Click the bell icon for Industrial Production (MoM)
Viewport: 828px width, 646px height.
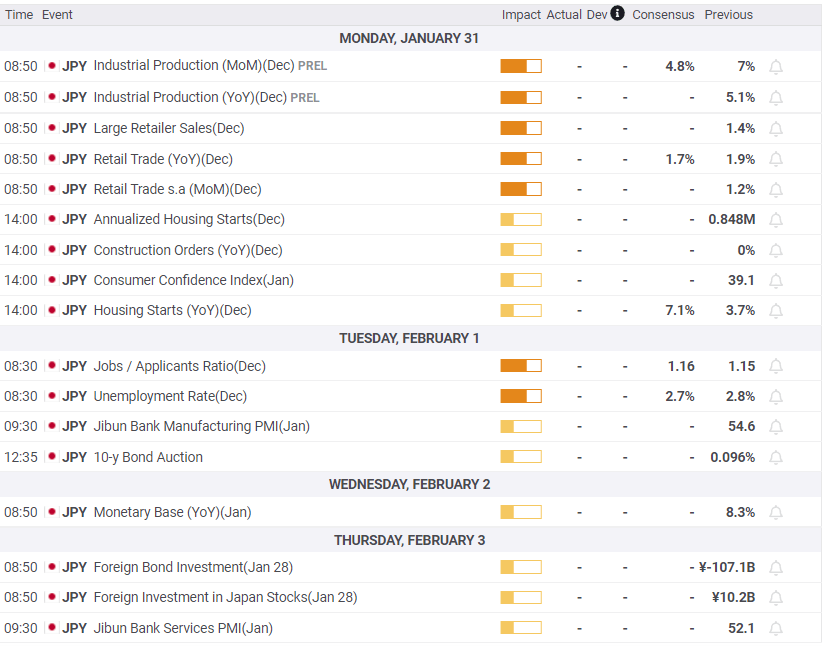776,67
